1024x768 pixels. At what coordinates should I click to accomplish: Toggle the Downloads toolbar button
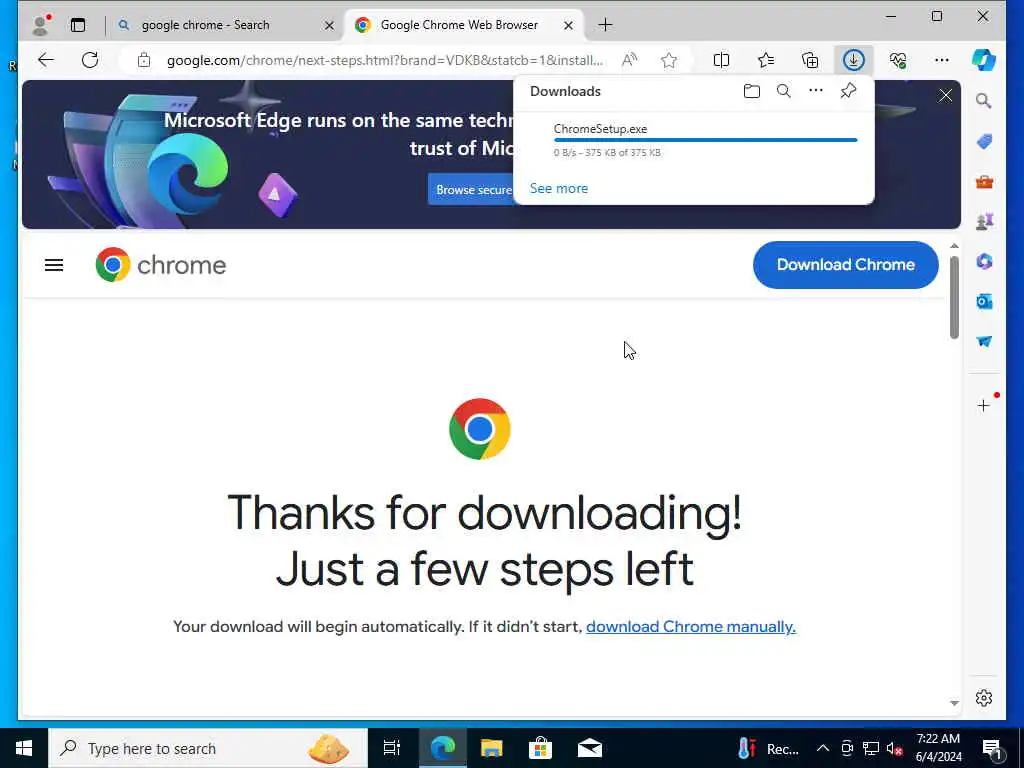[854, 60]
